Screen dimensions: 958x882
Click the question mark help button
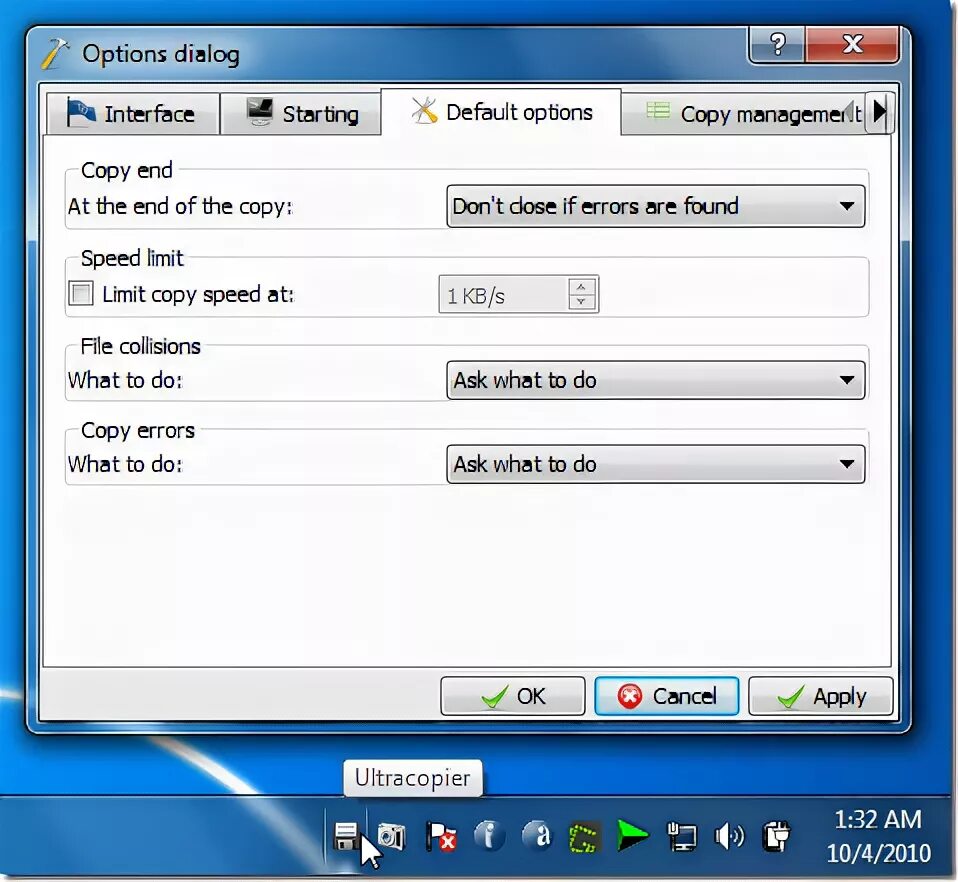(777, 45)
